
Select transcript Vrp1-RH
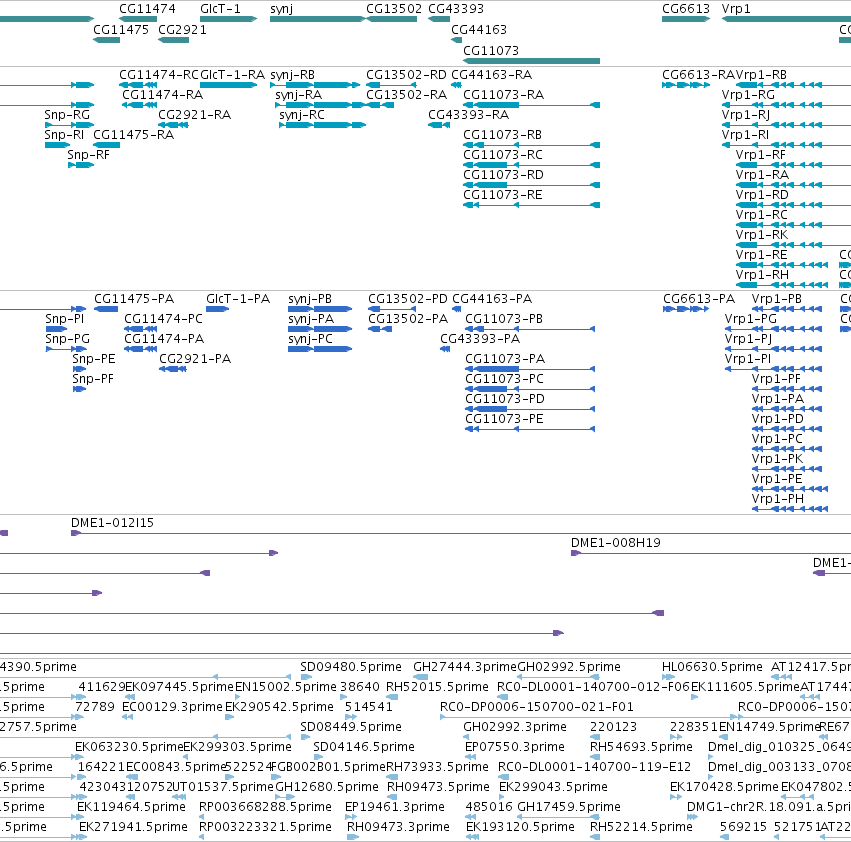762,276
